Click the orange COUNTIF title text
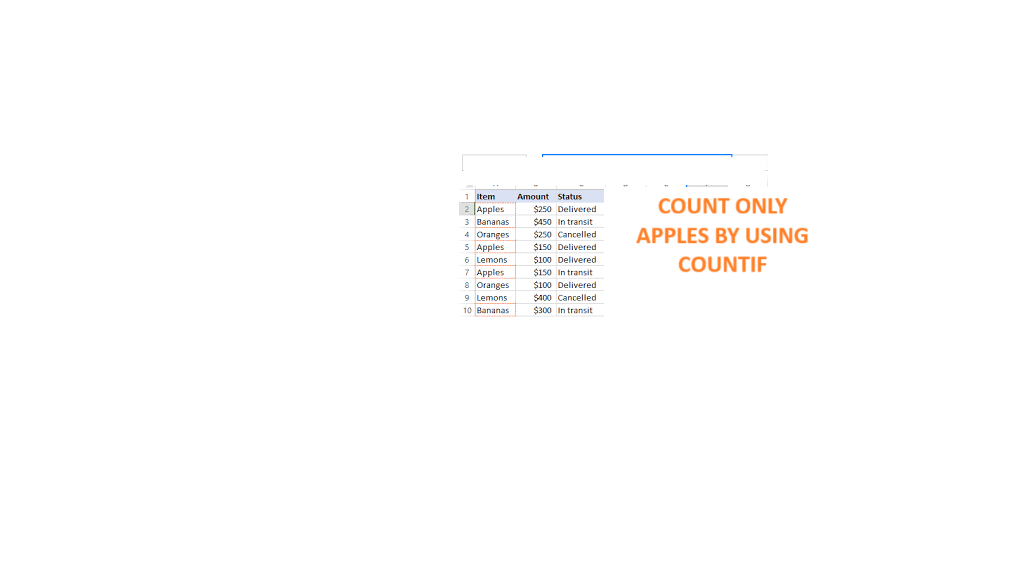Image resolution: width=1016 pixels, height=569 pixels. (722, 235)
